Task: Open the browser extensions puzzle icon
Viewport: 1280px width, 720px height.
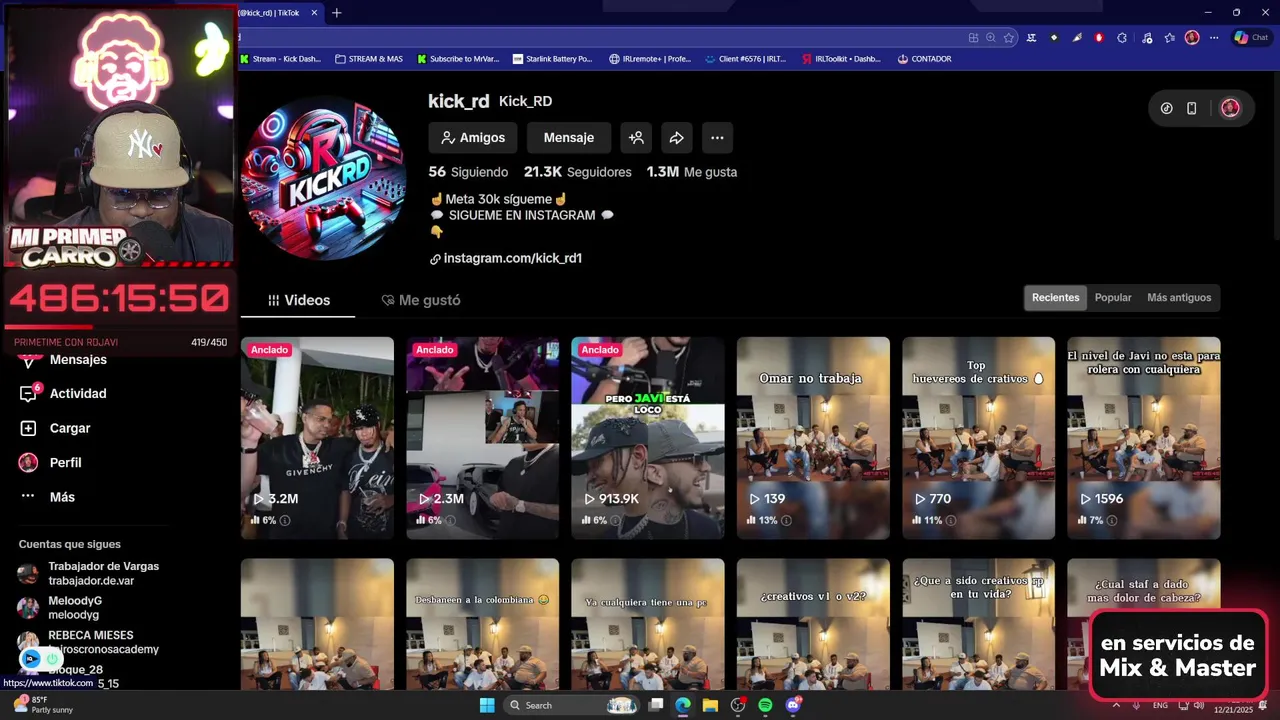Action: pyautogui.click(x=1122, y=38)
